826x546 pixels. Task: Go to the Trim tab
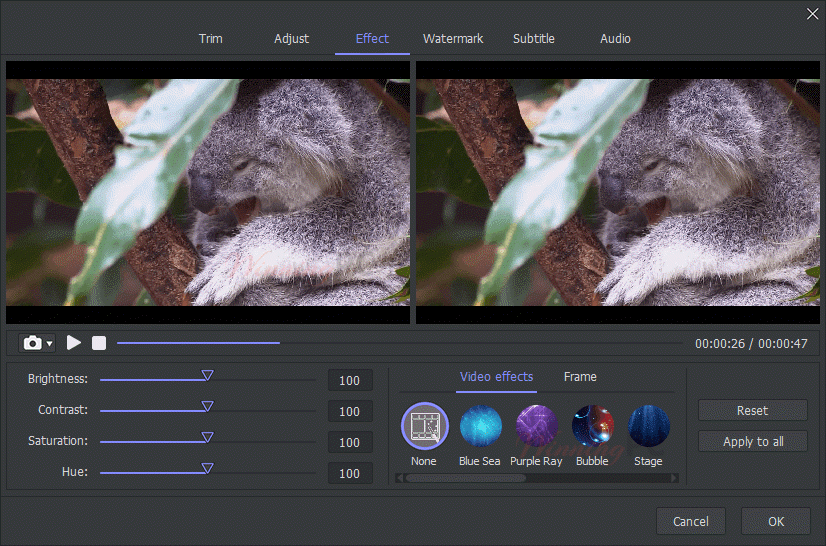click(x=211, y=39)
